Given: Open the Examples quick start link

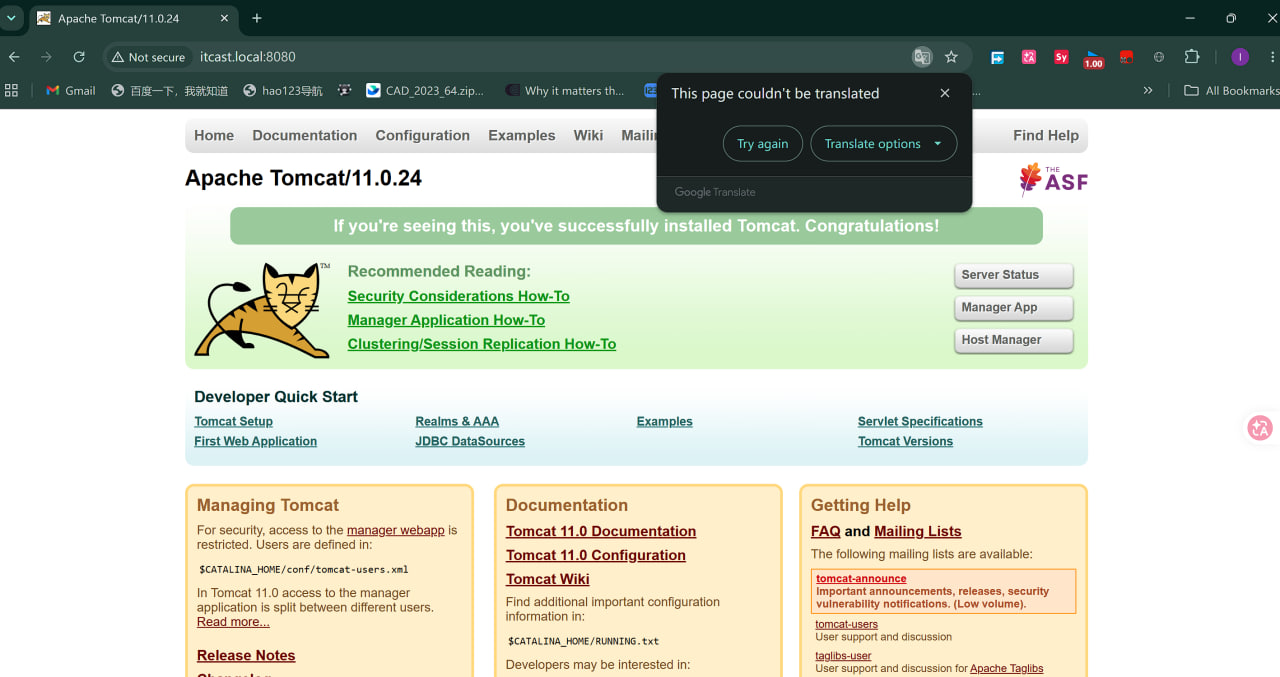Looking at the screenshot, I should [x=664, y=422].
